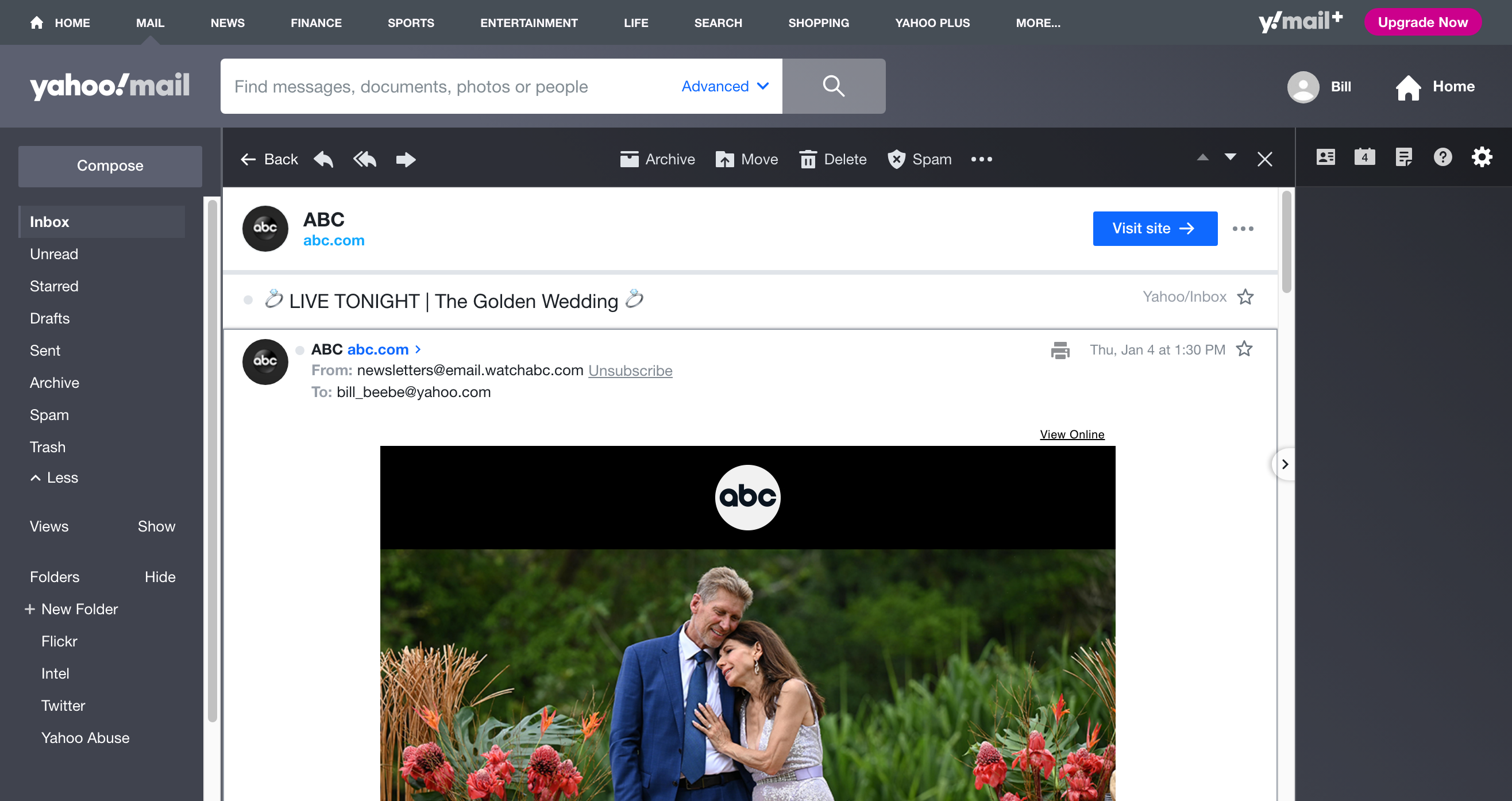
Task: Toggle unread dot beside subject line
Action: click(x=248, y=301)
